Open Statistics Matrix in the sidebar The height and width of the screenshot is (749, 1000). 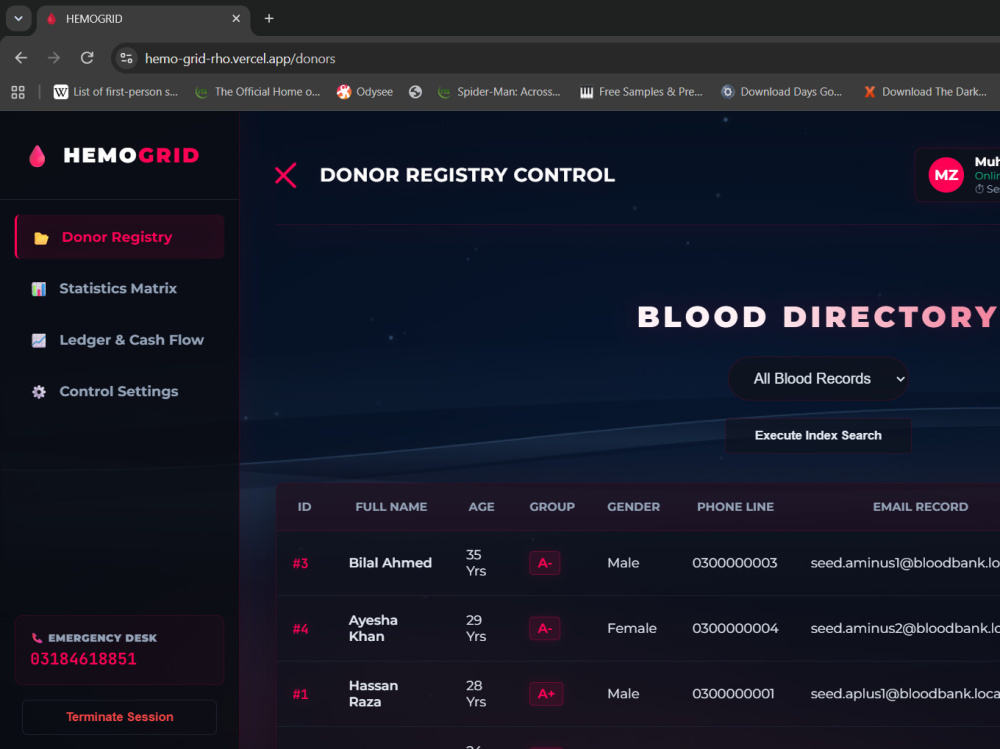pyautogui.click(x=119, y=288)
